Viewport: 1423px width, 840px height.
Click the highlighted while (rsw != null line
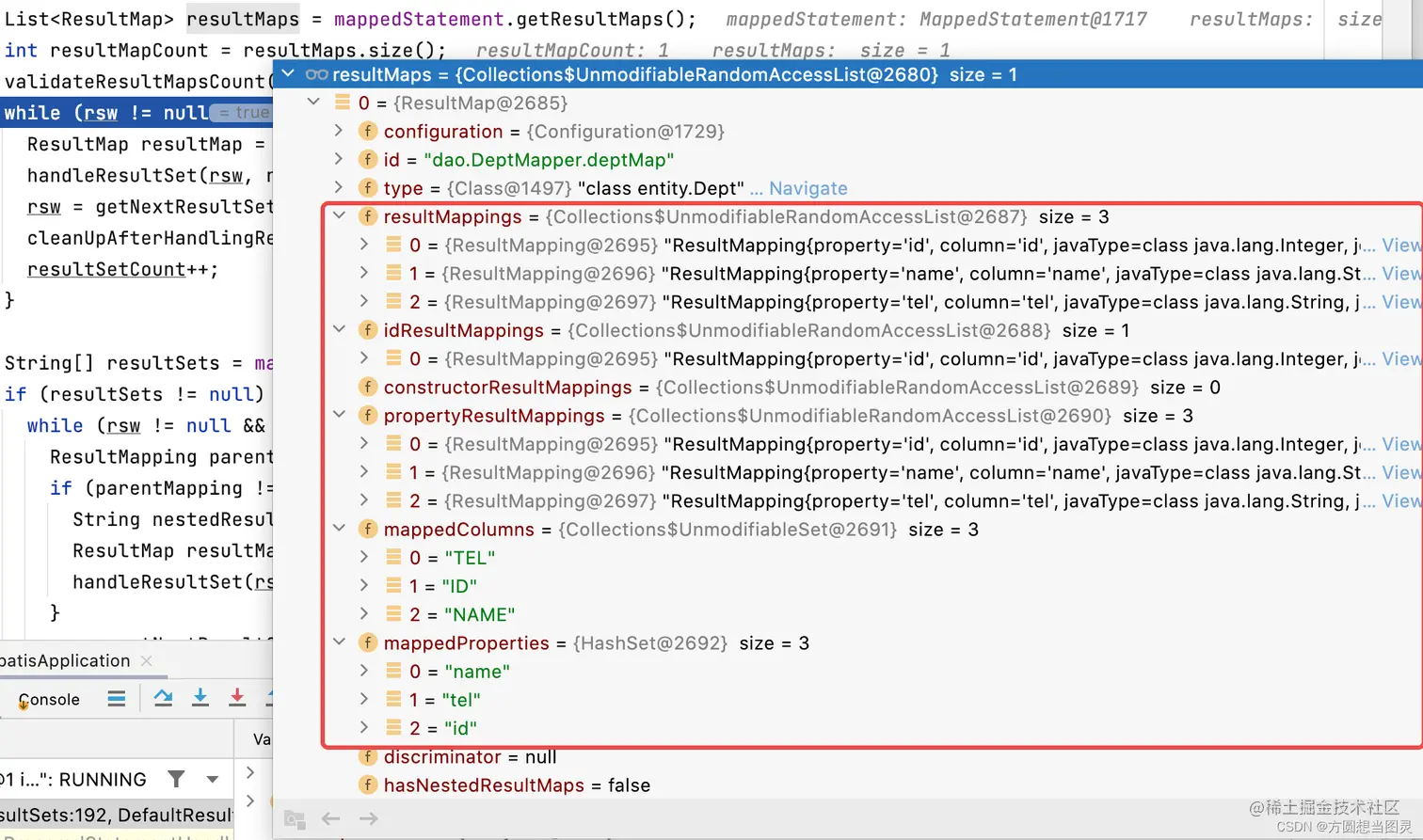click(136, 113)
